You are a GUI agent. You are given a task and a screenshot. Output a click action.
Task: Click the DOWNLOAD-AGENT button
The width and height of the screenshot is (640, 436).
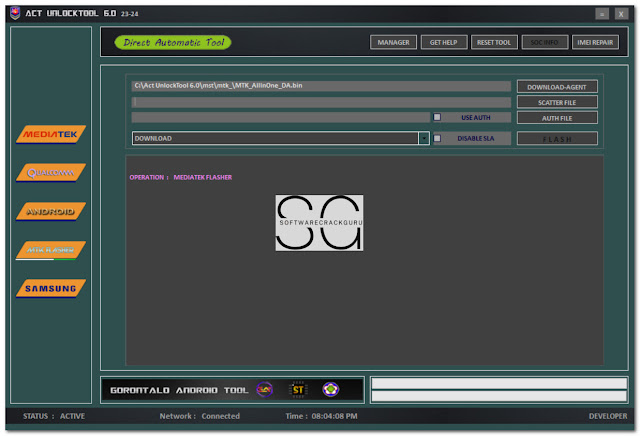click(557, 87)
